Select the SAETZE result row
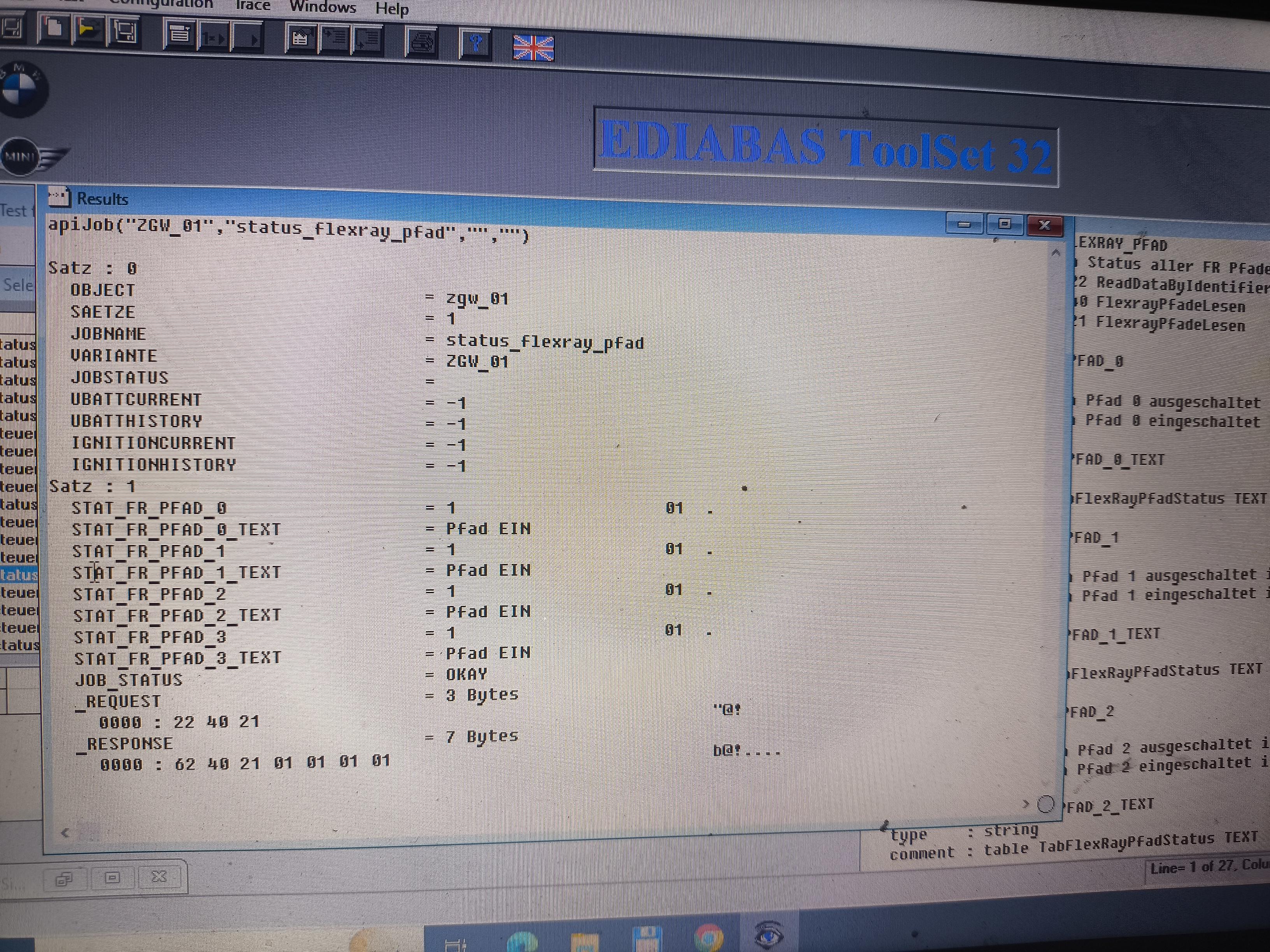Viewport: 1270px width, 952px height. 263,315
